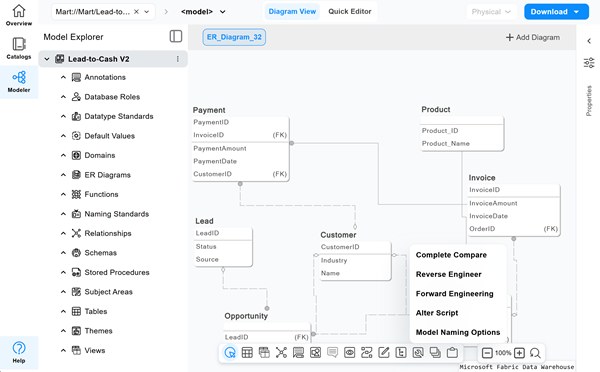Select Schemas in Model Explorer
Image resolution: width=600 pixels, height=372 pixels.
100,253
